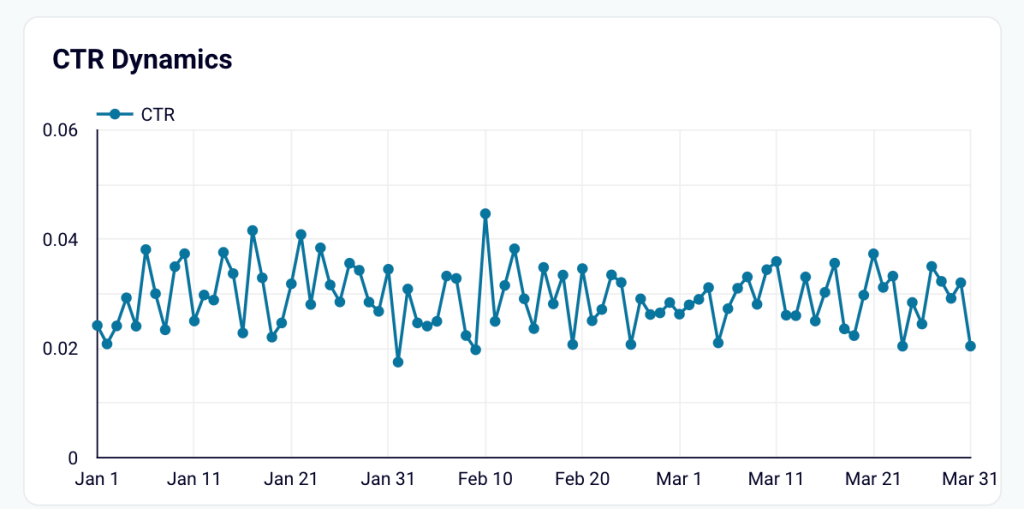Image resolution: width=1024 pixels, height=509 pixels.
Task: Select the final data point at Mar 31
Action: [x=970, y=346]
